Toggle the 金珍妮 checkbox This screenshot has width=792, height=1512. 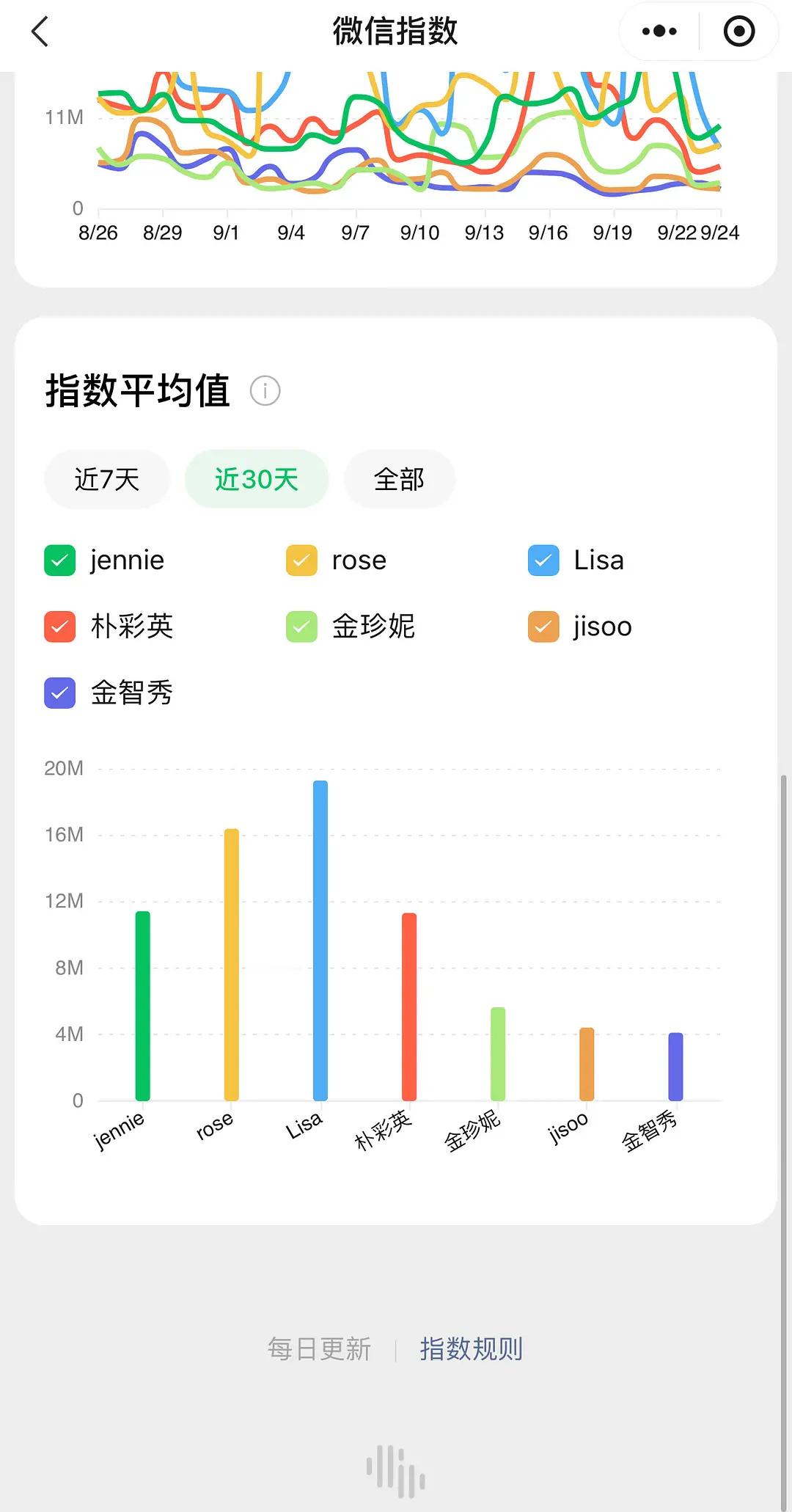pyautogui.click(x=301, y=627)
